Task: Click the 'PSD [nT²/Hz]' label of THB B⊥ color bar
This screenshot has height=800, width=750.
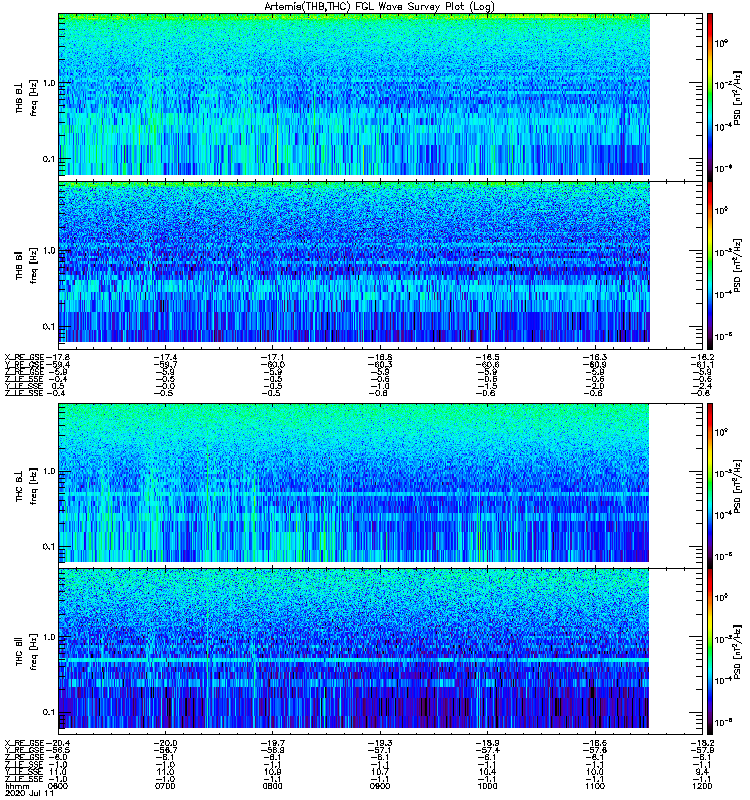Action: point(738,97)
